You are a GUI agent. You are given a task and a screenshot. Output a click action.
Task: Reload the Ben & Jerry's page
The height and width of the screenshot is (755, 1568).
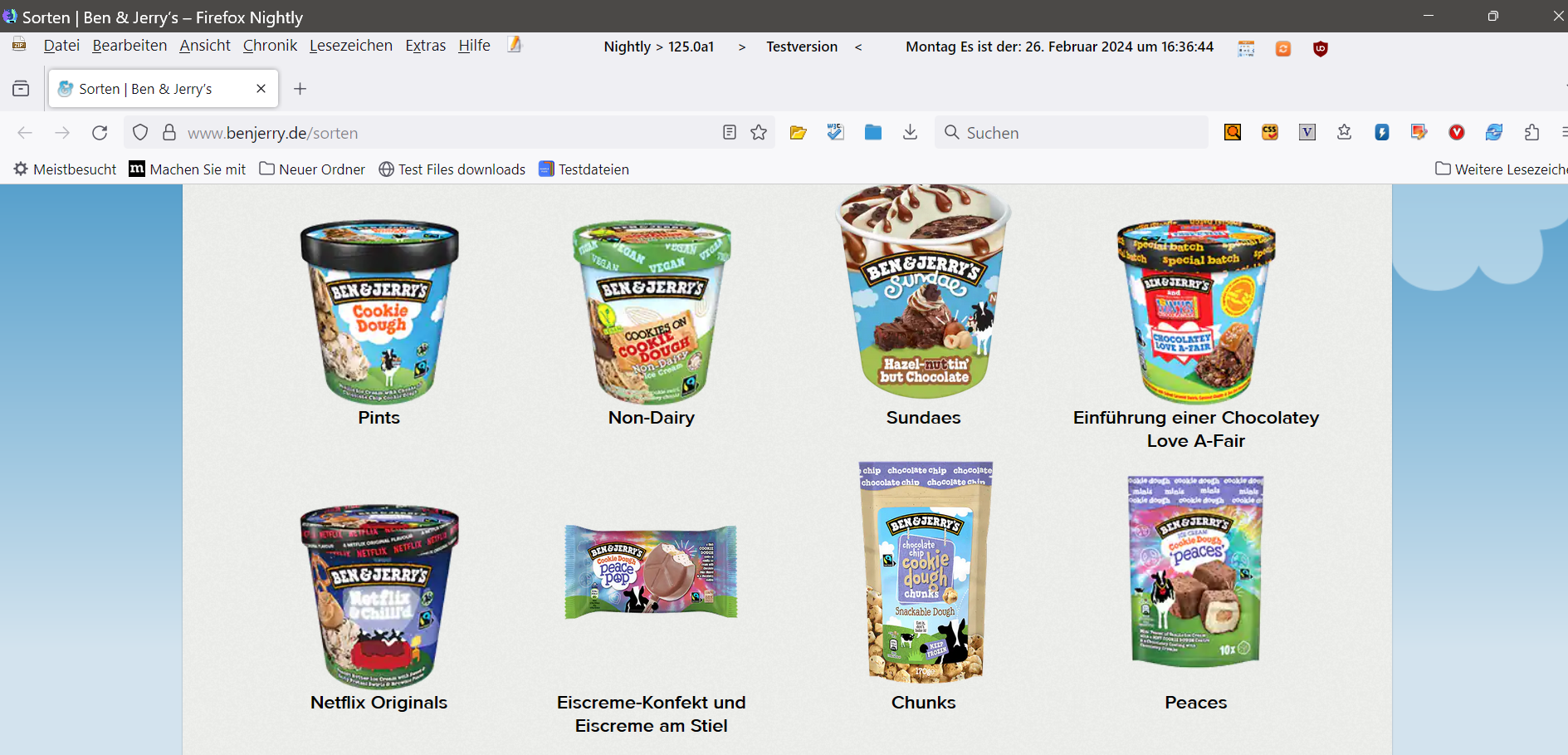(100, 133)
